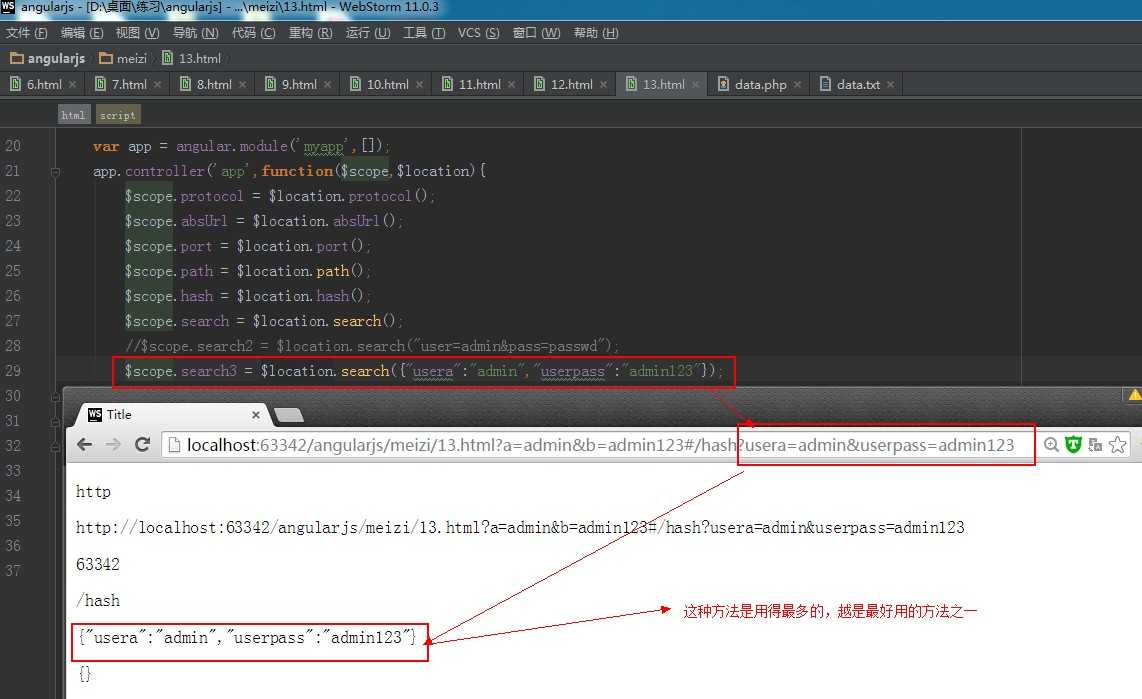Open the 文件 (File) menu
The width and height of the screenshot is (1142, 699).
(26, 33)
